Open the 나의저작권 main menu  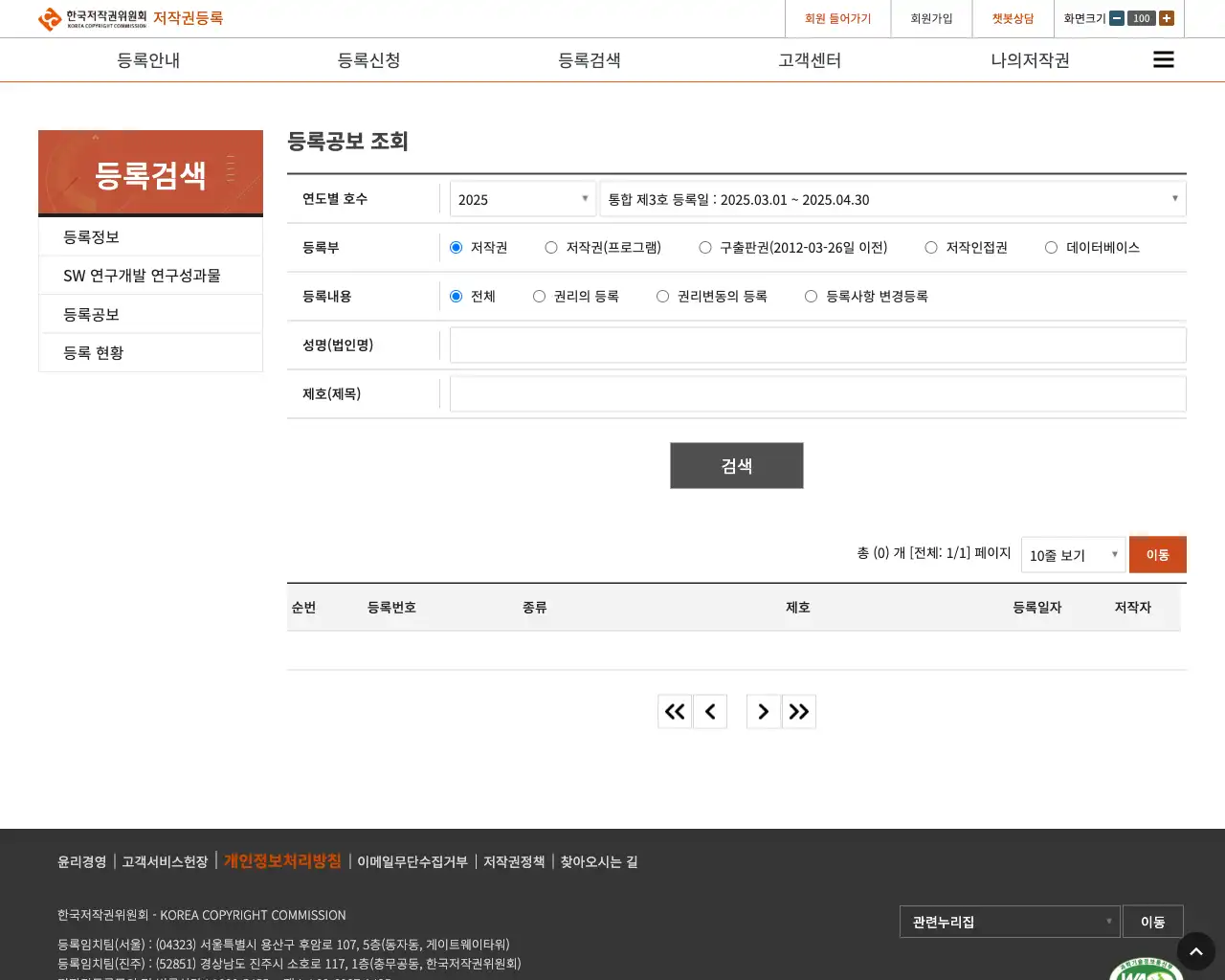pos(1030,60)
